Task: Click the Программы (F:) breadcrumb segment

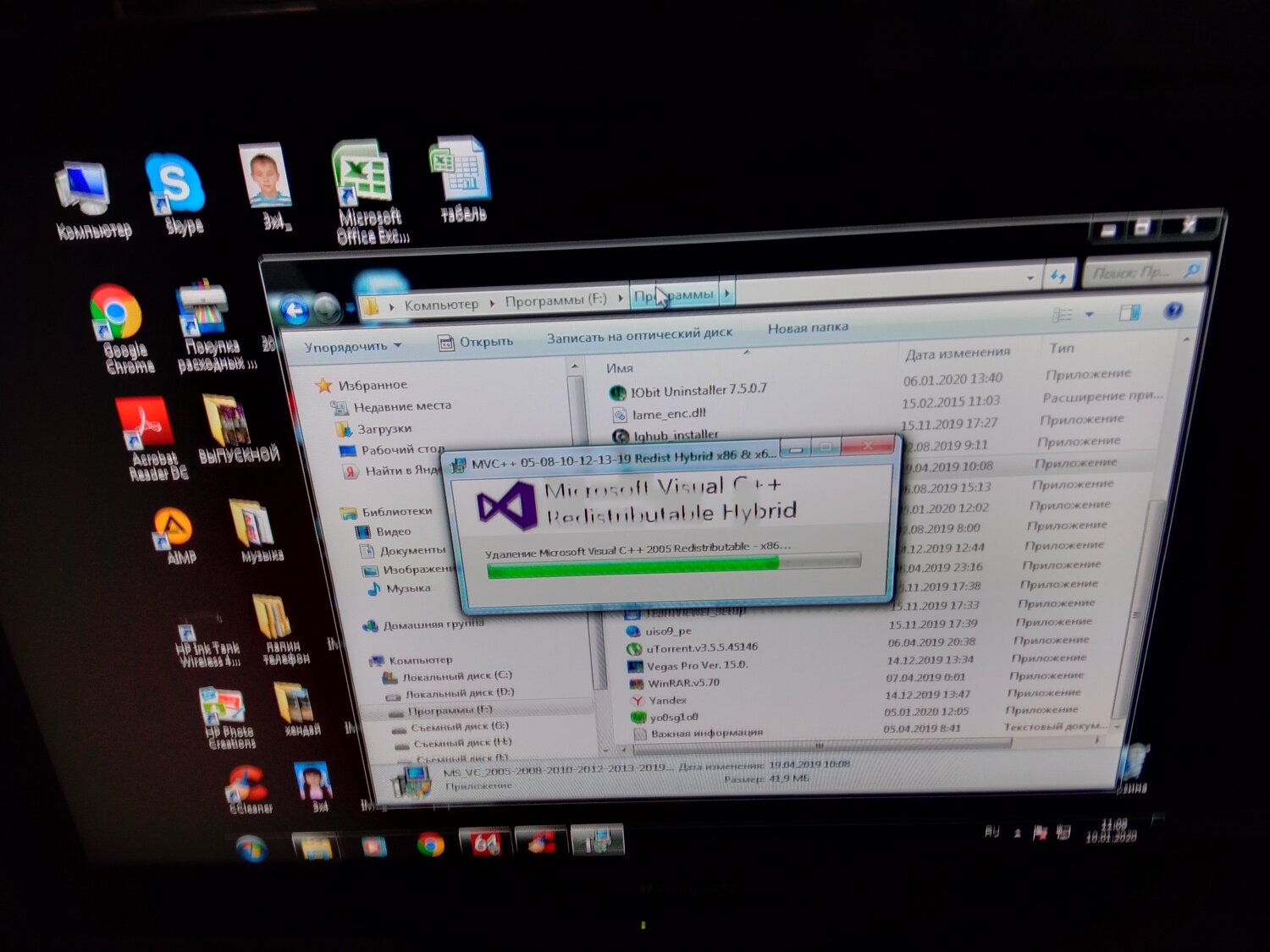Action: [555, 300]
